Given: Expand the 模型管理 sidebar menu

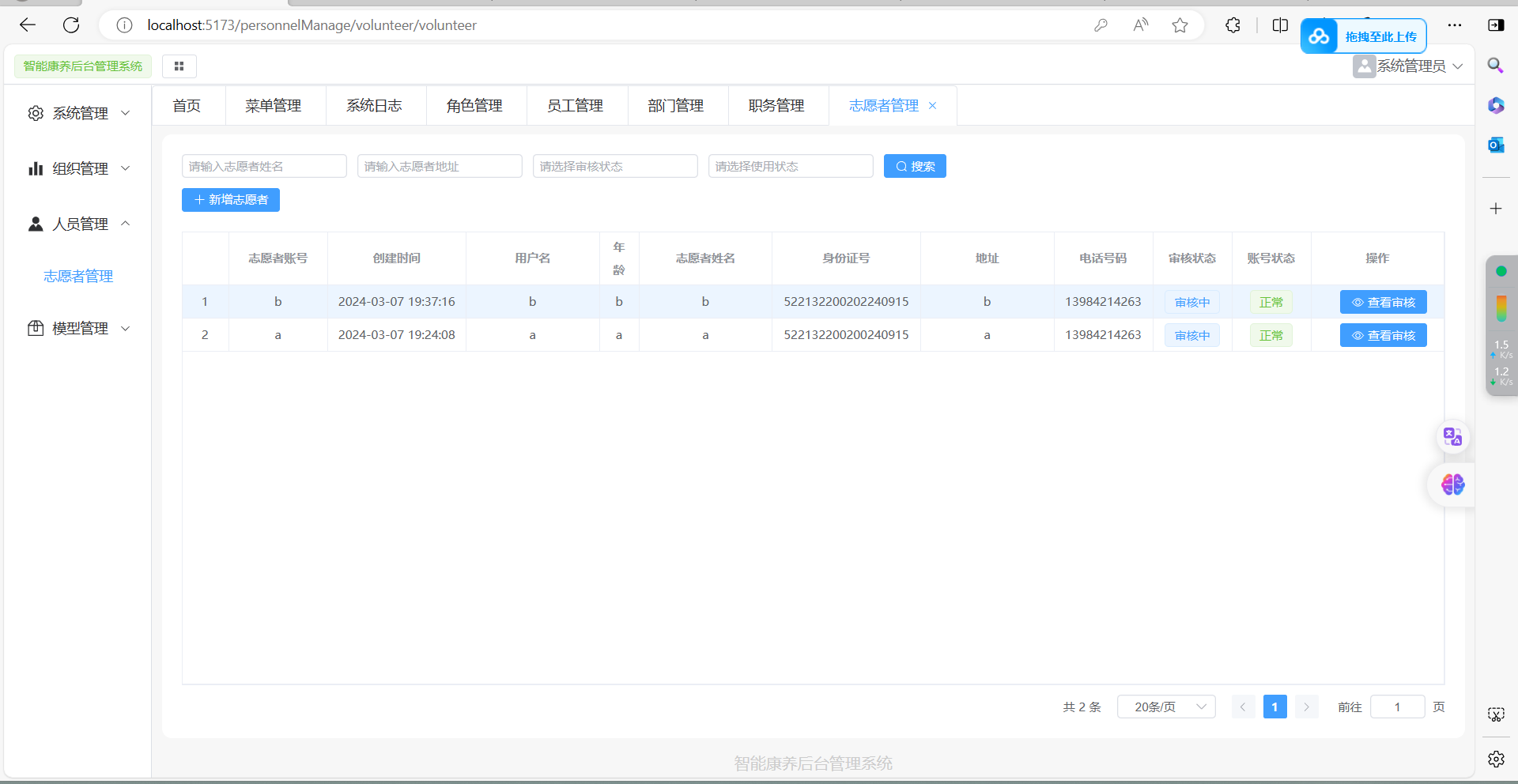Looking at the screenshot, I should point(79,328).
